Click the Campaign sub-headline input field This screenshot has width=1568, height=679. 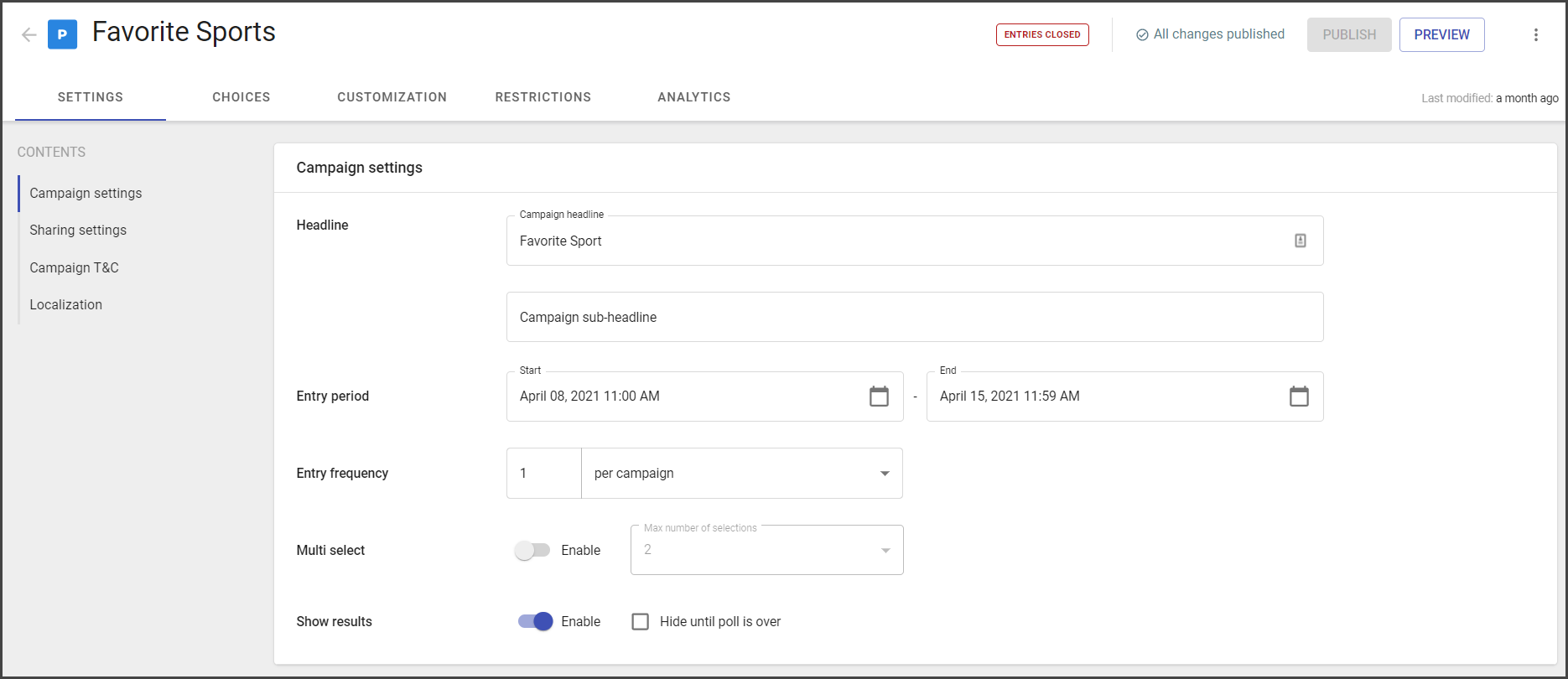tap(915, 317)
